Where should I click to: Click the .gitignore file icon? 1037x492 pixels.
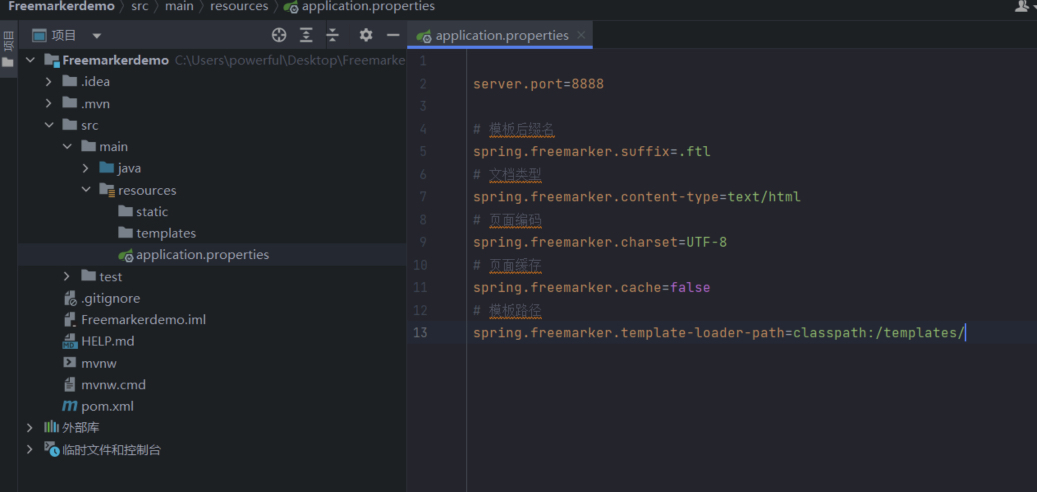pos(69,298)
